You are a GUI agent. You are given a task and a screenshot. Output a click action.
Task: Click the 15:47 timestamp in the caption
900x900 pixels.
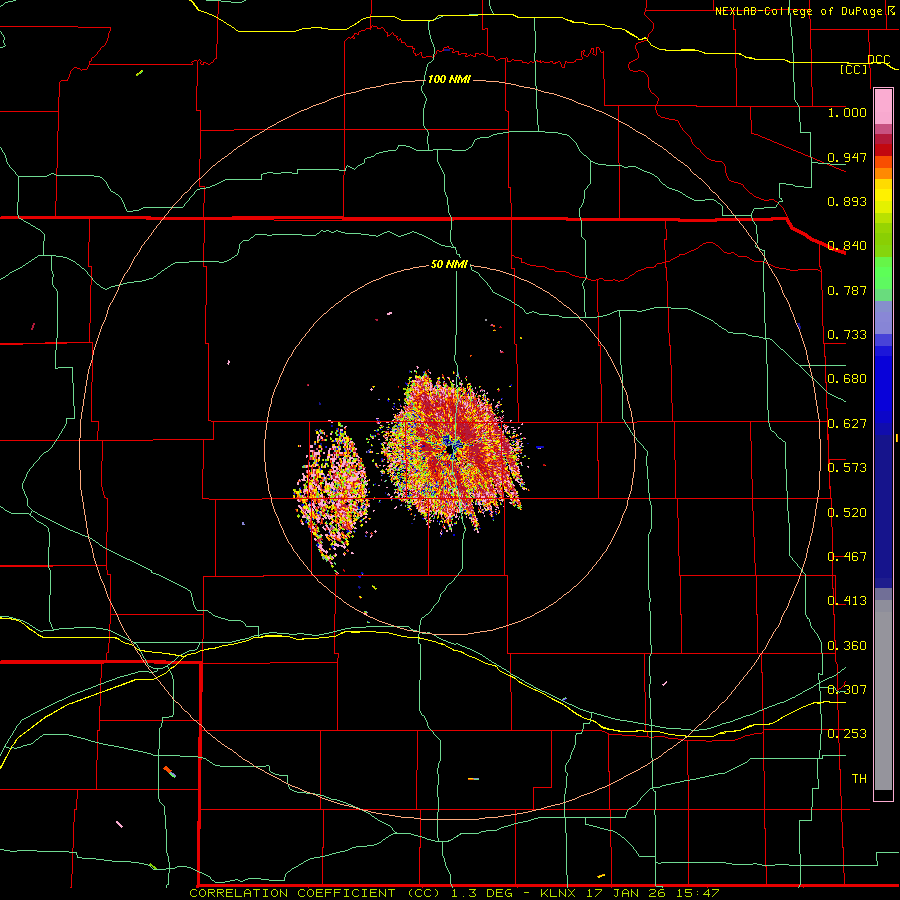(696, 893)
